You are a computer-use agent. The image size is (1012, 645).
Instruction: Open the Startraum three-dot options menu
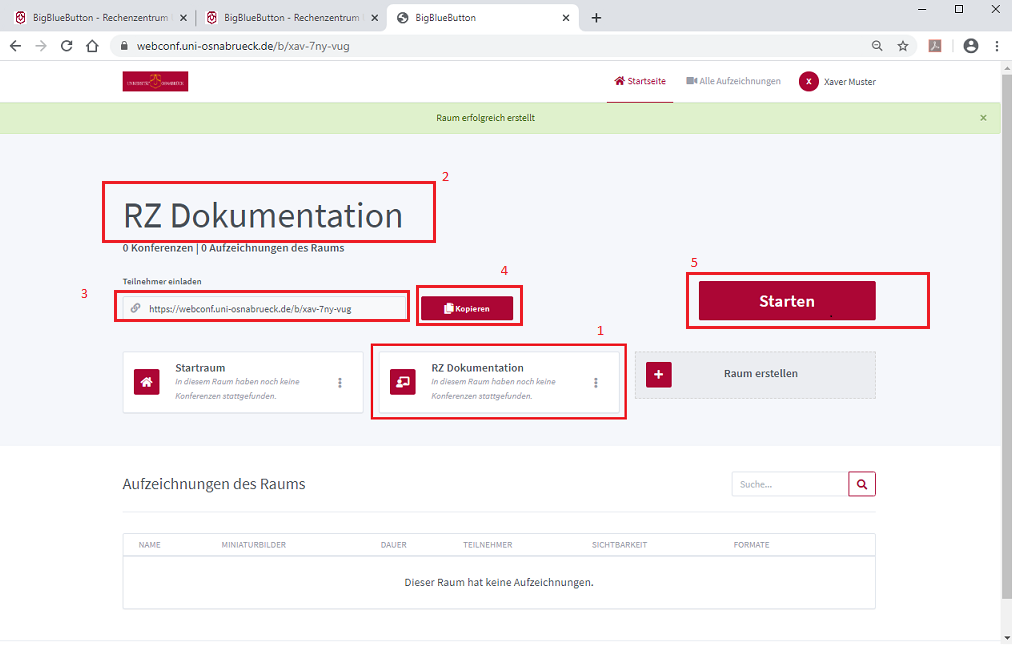coord(339,383)
